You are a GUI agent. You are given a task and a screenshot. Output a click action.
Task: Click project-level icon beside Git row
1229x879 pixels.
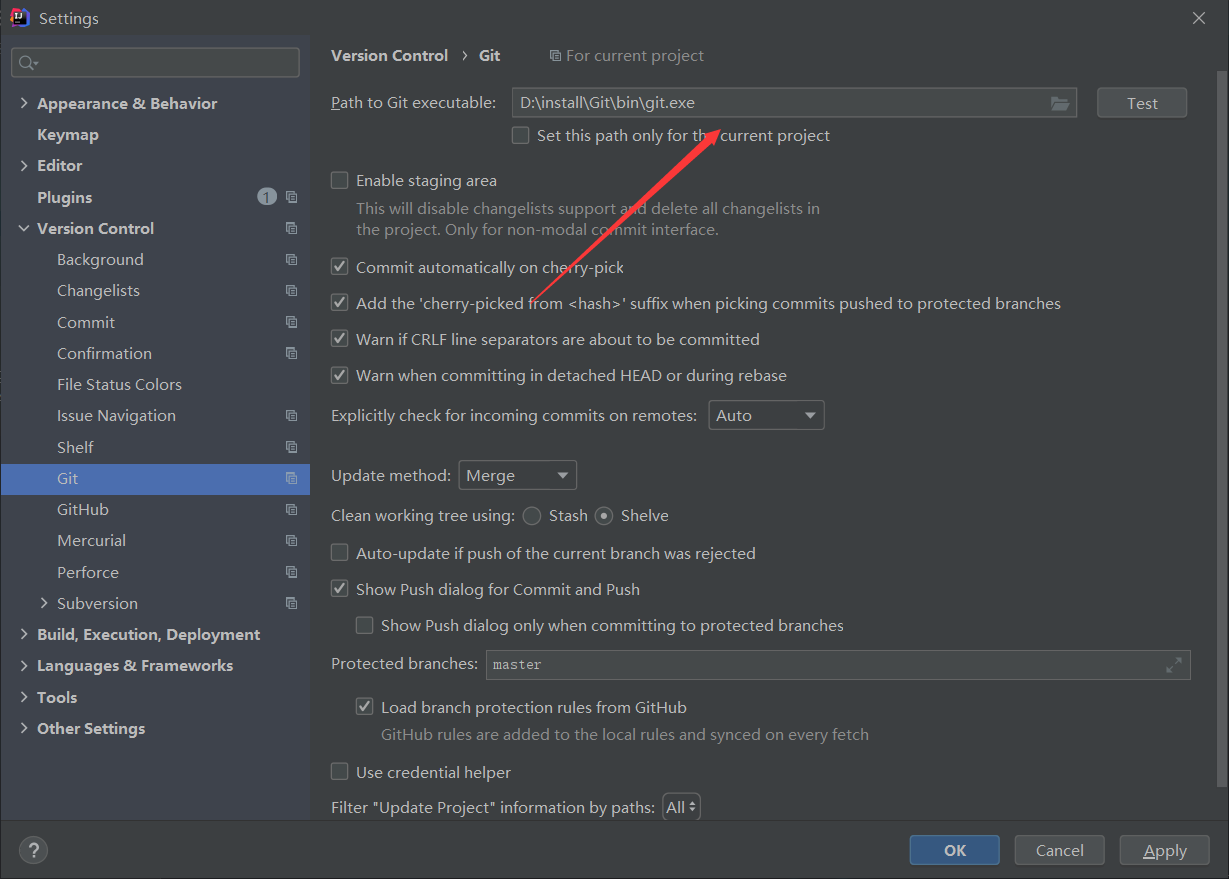click(291, 478)
